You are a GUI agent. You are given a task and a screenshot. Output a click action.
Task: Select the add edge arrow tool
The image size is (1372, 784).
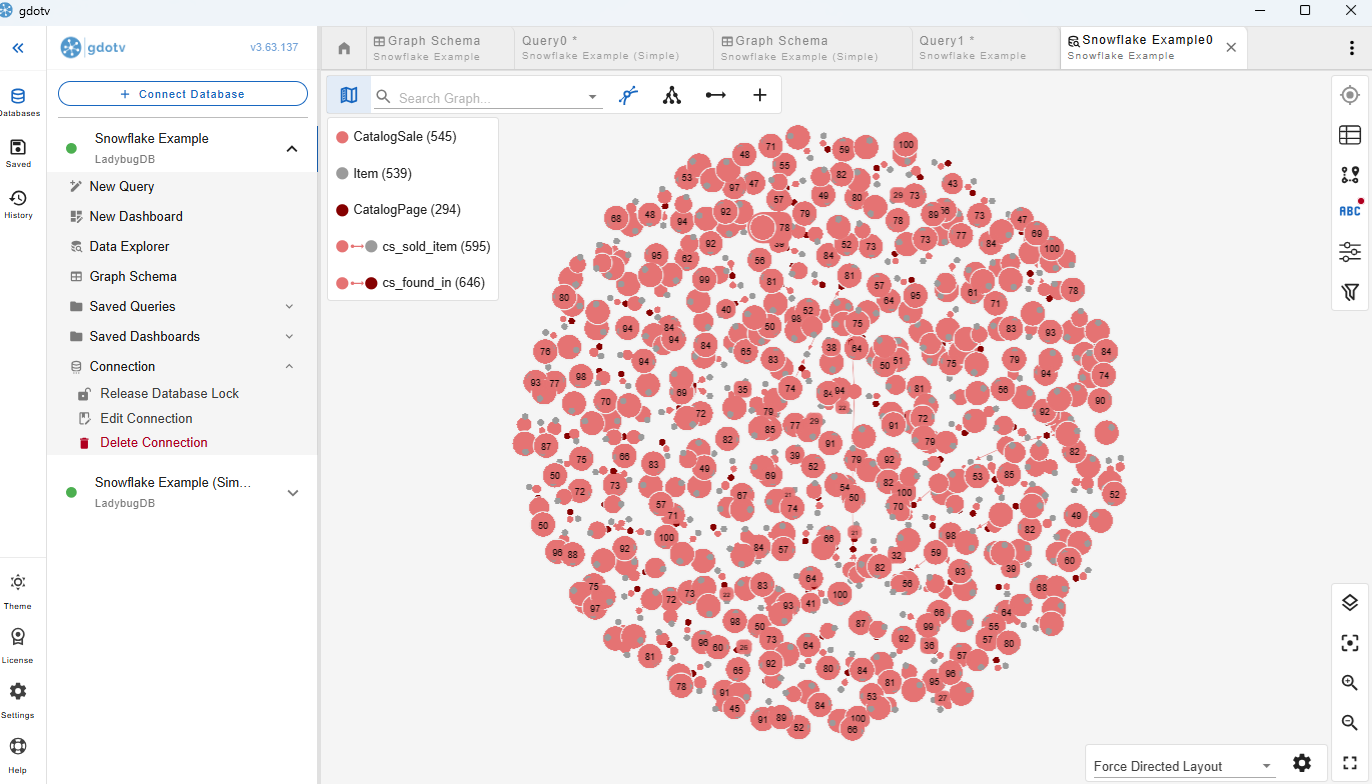716,95
